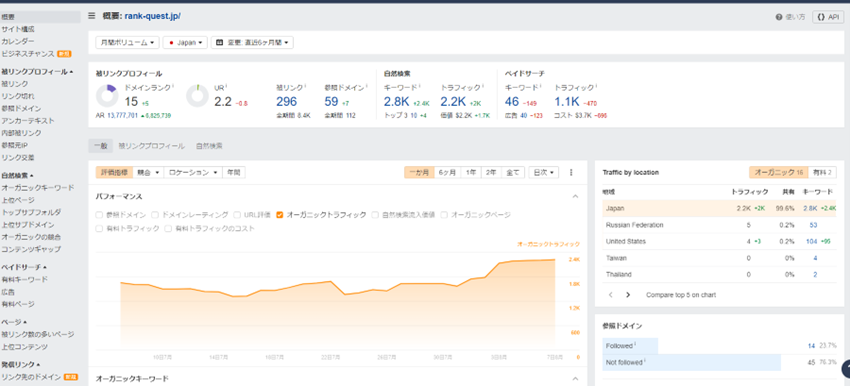Click the UR donut chart
The height and width of the screenshot is (386, 850).
coord(197,96)
